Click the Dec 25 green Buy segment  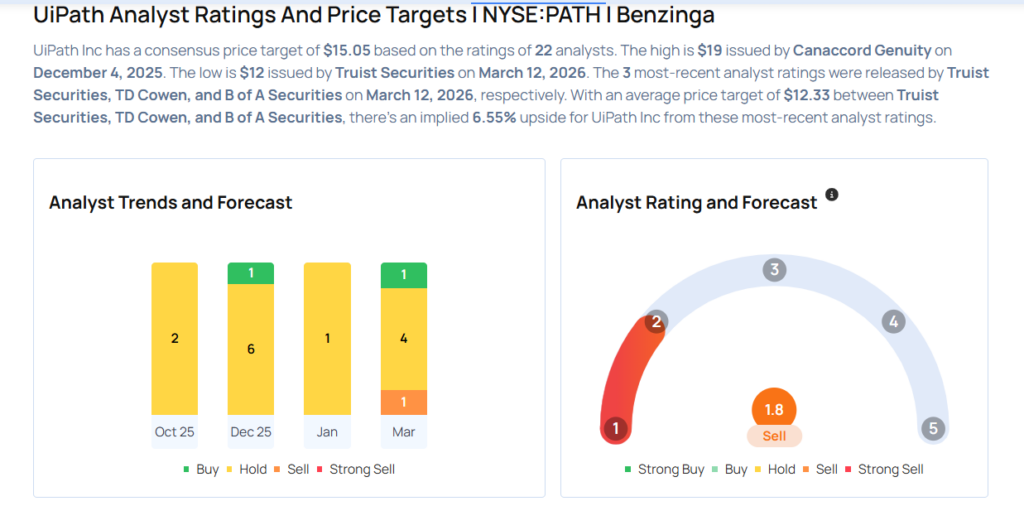coord(251,273)
